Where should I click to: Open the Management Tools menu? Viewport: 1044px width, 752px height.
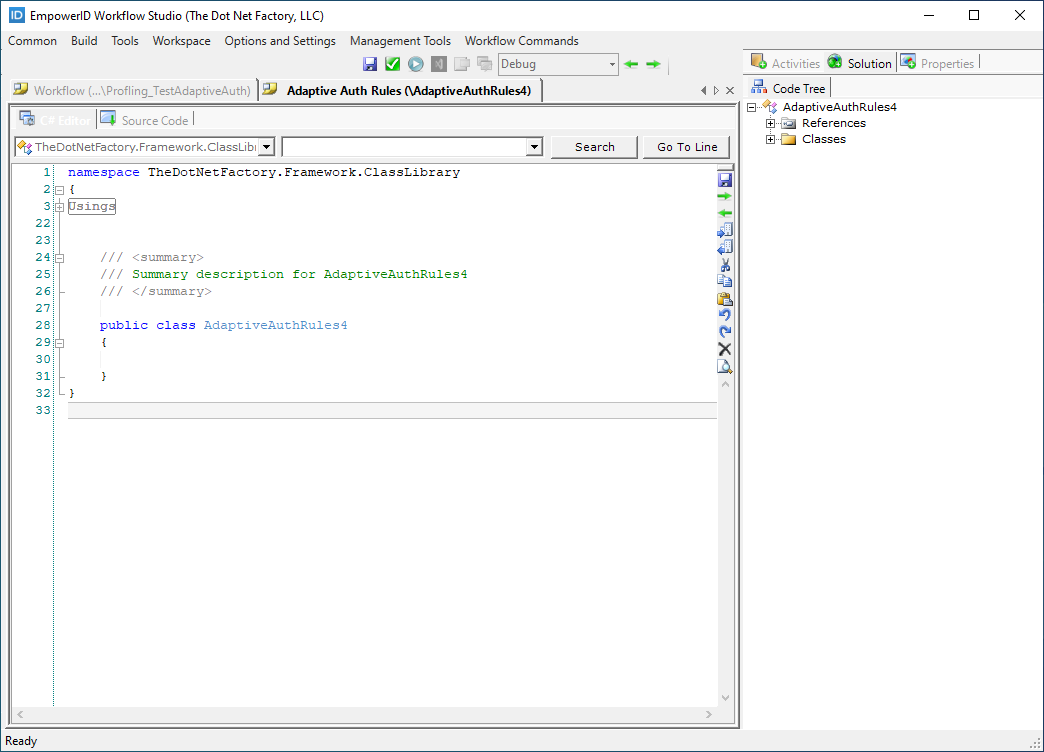(x=400, y=41)
